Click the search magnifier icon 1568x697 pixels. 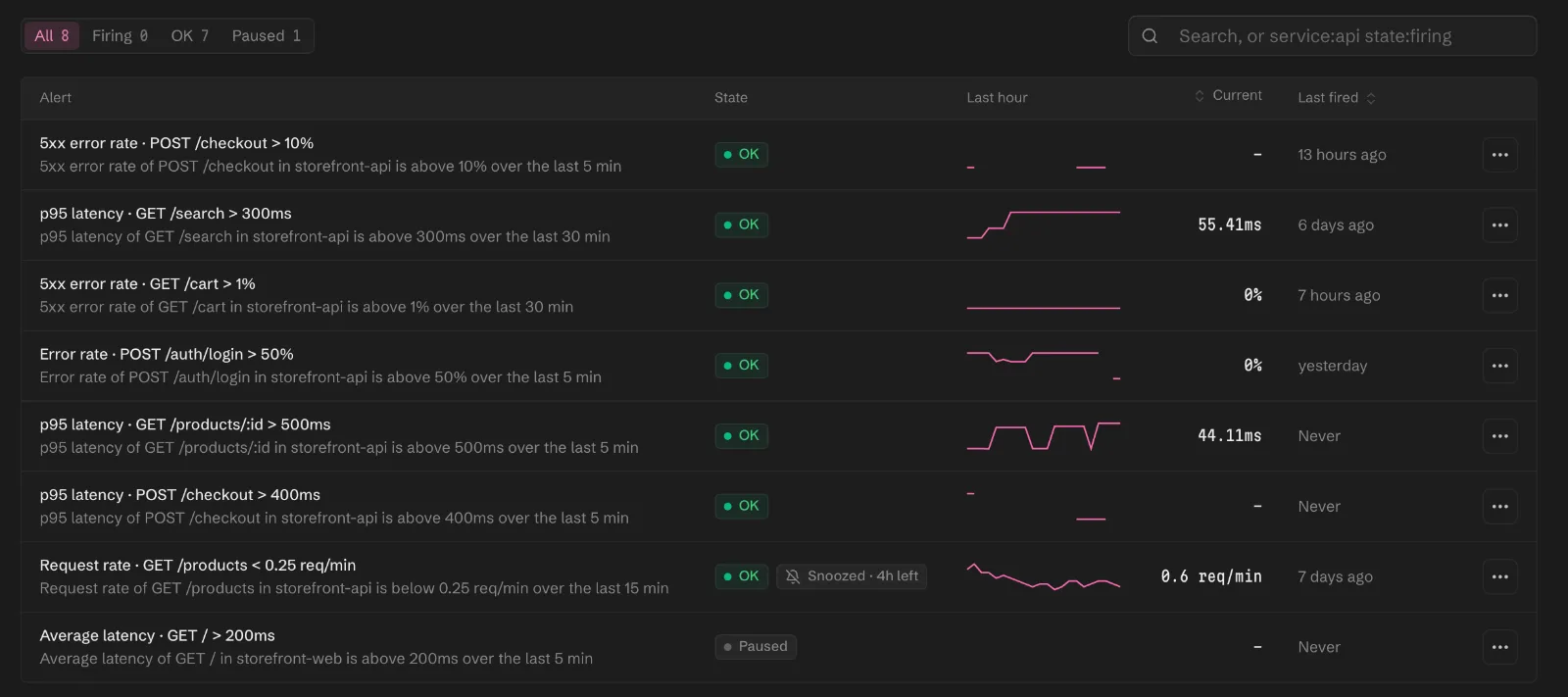[x=1150, y=36]
